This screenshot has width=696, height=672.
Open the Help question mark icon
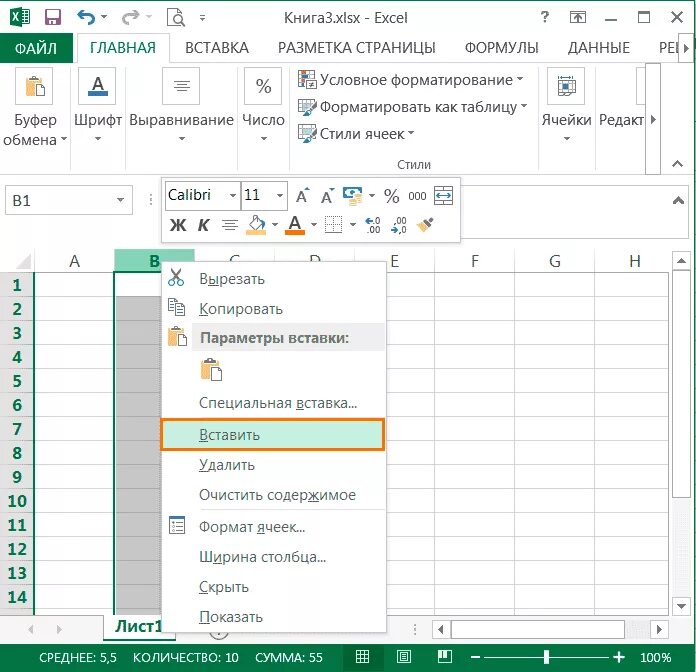click(x=545, y=17)
